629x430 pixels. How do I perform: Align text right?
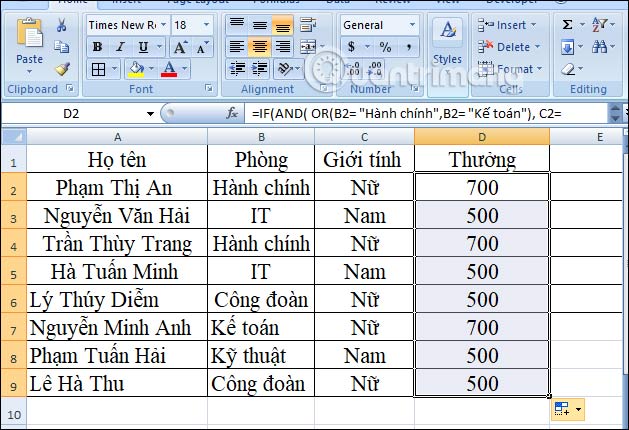(282, 47)
